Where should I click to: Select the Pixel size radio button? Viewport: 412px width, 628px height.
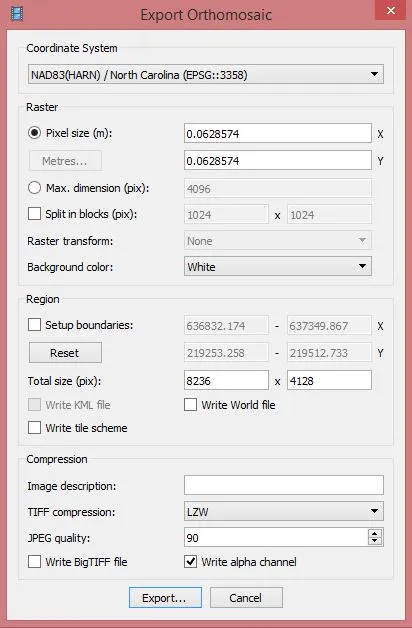(34, 133)
